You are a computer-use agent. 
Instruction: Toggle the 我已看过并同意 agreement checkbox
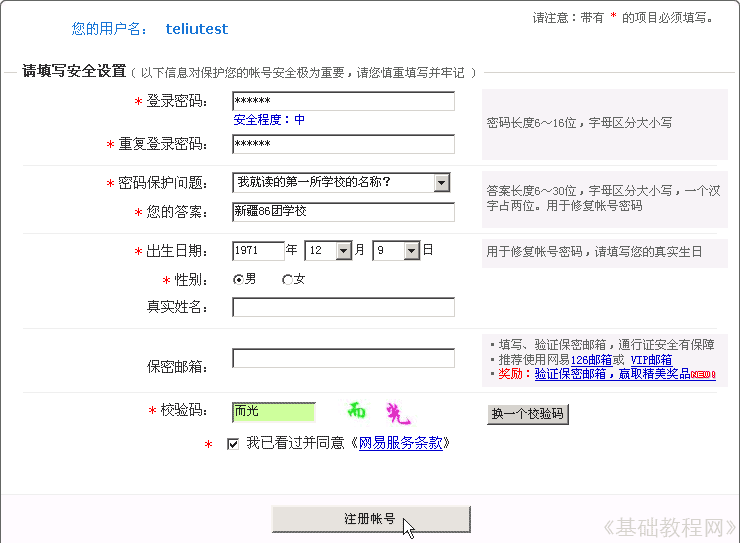(233, 444)
